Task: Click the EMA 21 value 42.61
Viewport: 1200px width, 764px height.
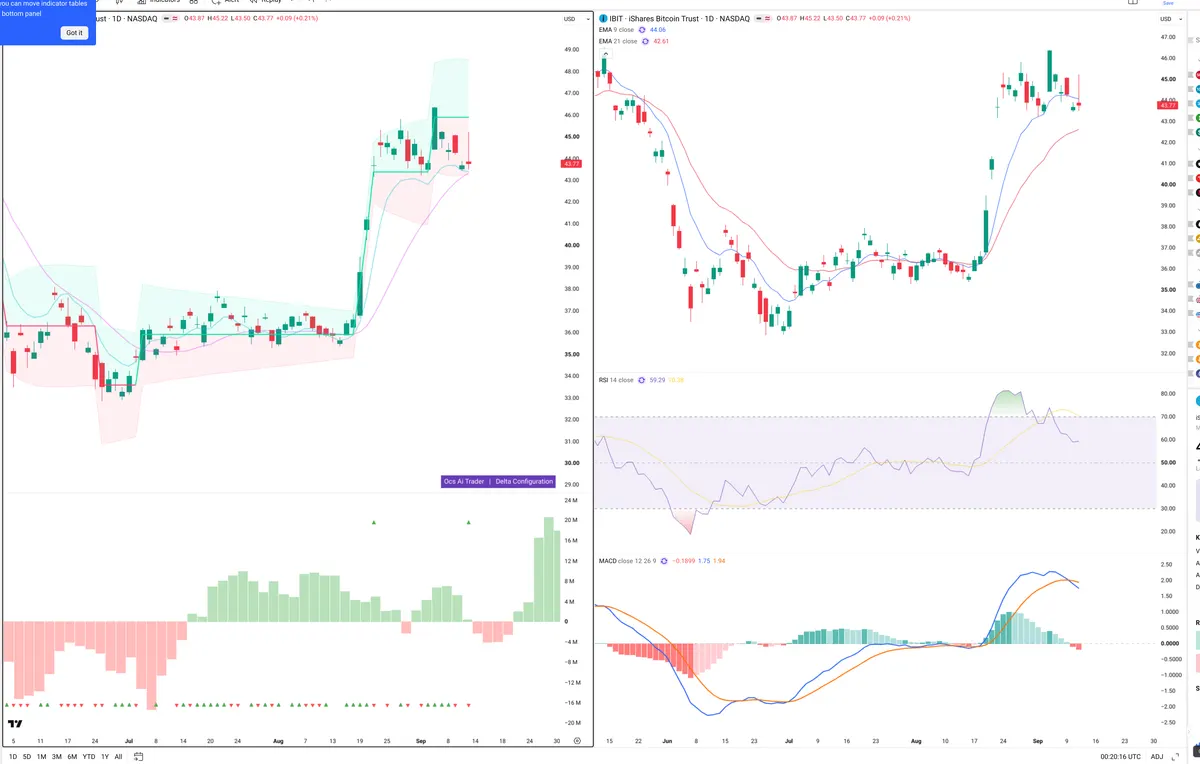Action: [x=661, y=41]
